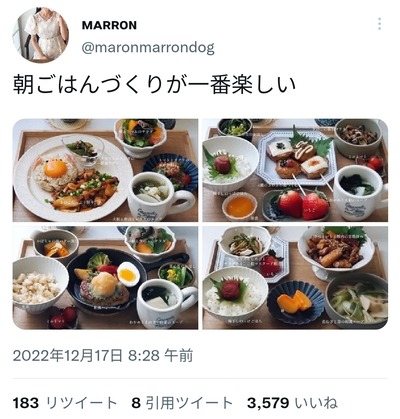Screen dimensions: 400x419
Task: Open the @maronmarrondog handle
Action: (x=148, y=48)
